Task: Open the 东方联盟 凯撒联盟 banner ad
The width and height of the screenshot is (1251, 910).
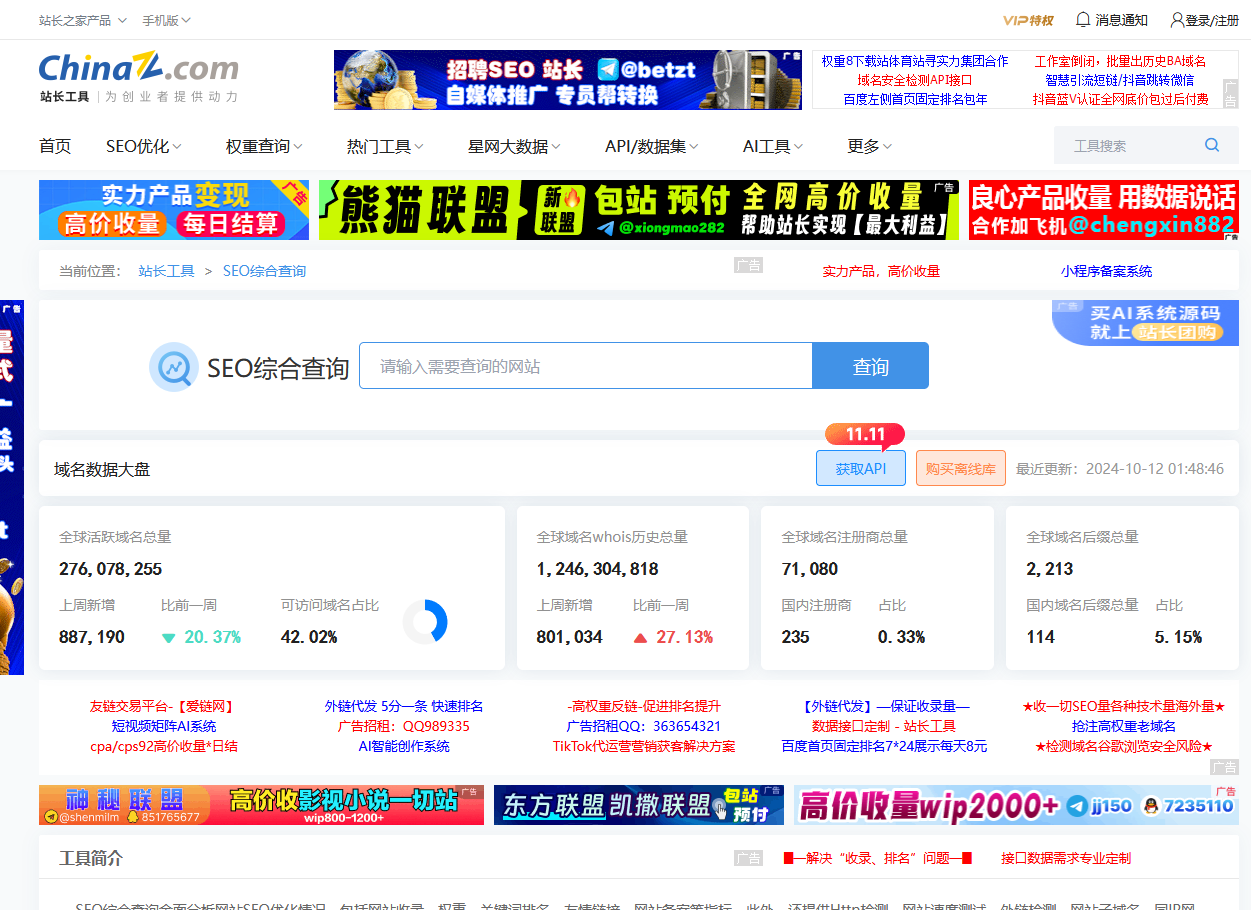Action: 638,805
